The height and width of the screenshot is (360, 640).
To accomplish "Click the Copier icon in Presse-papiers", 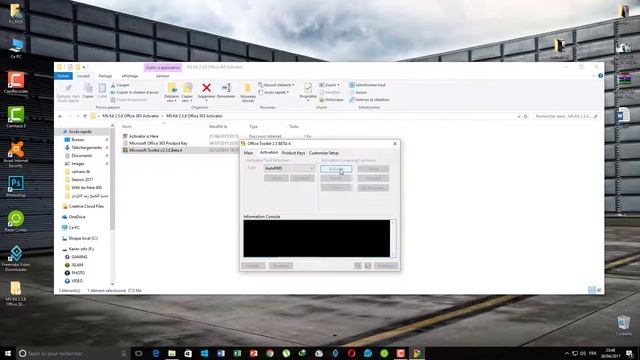I will [x=88, y=88].
